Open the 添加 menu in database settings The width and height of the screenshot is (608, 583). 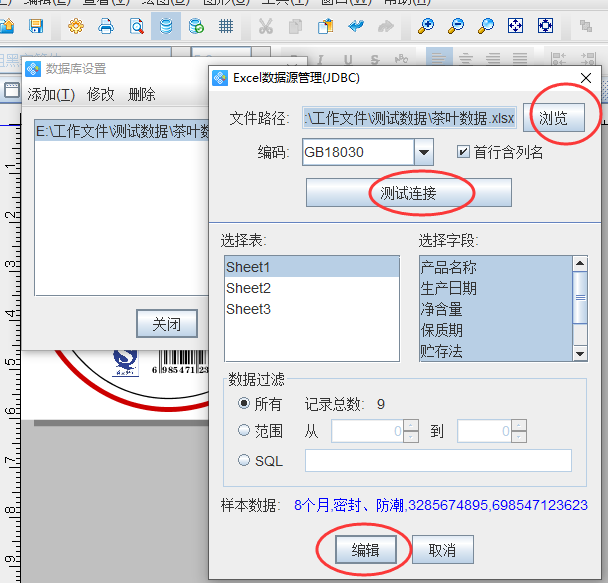(x=51, y=95)
